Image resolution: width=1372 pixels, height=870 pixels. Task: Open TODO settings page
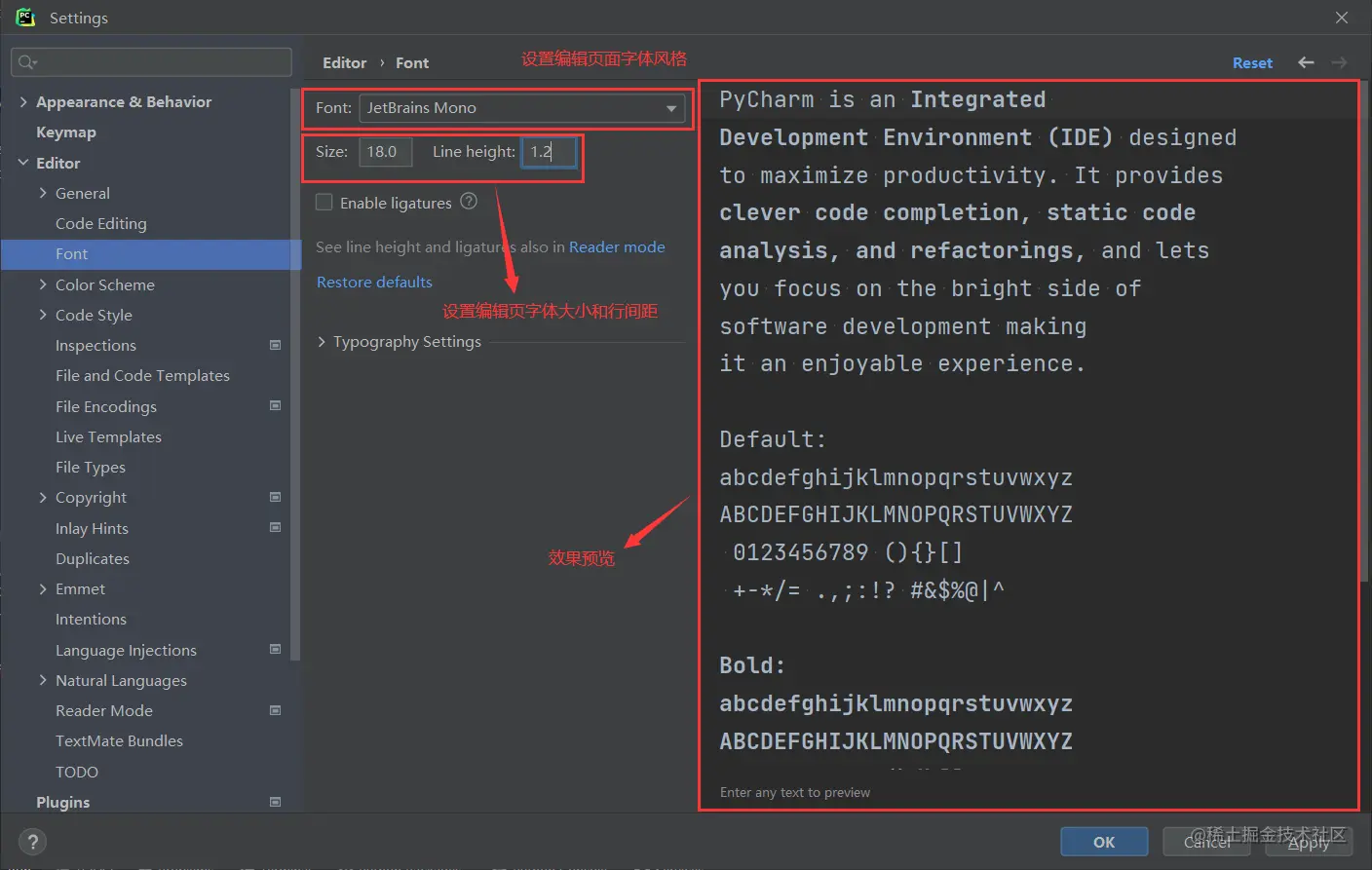pyautogui.click(x=77, y=772)
